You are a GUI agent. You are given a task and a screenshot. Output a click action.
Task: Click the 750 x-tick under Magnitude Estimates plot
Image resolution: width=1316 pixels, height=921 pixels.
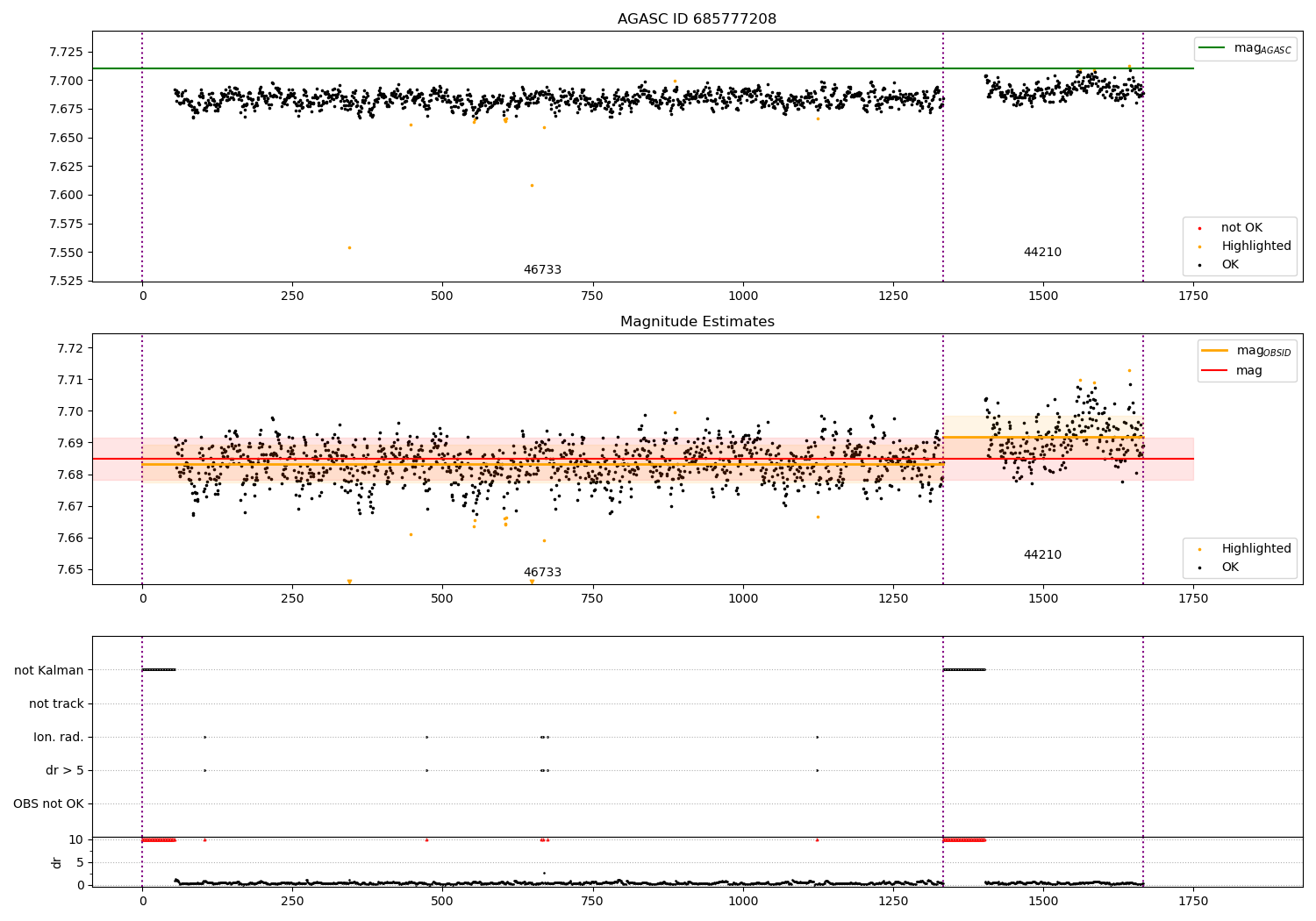(592, 599)
